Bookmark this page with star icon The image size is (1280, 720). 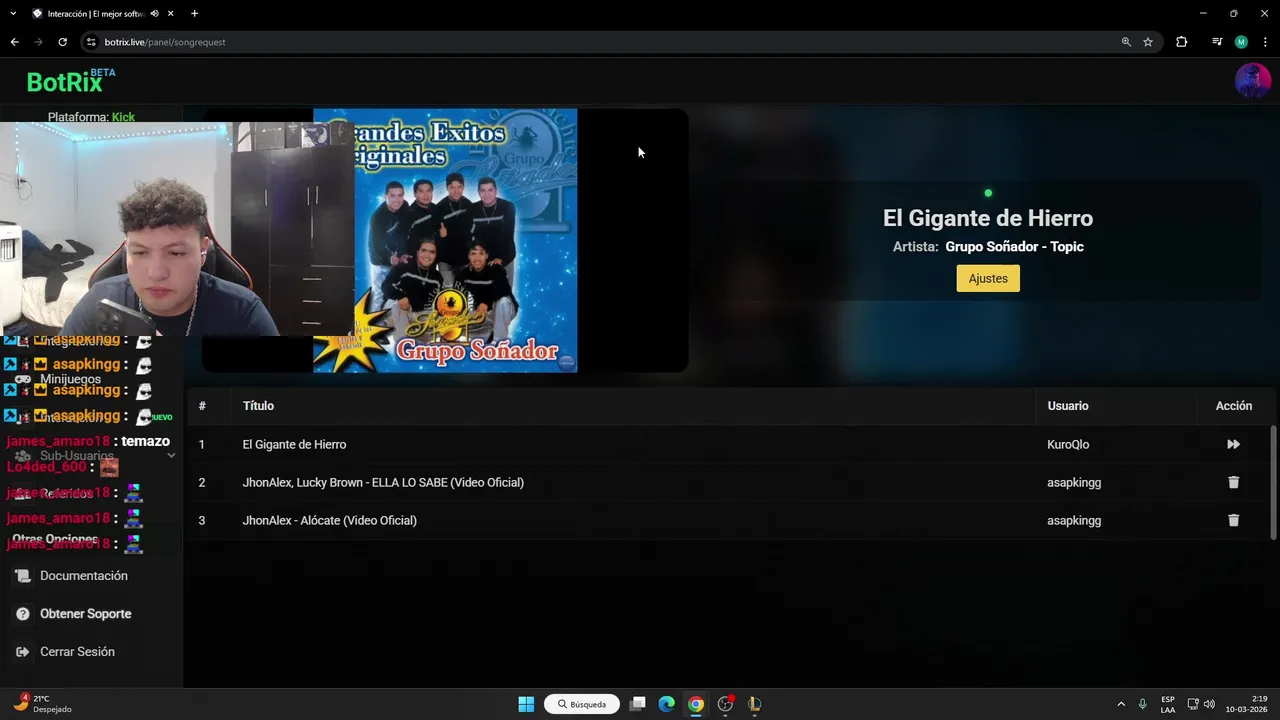point(1148,42)
